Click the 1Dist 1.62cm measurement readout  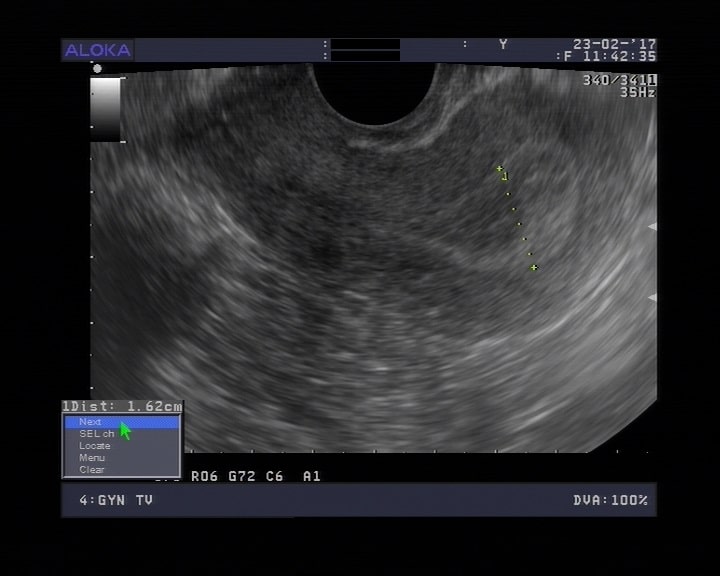click(122, 406)
